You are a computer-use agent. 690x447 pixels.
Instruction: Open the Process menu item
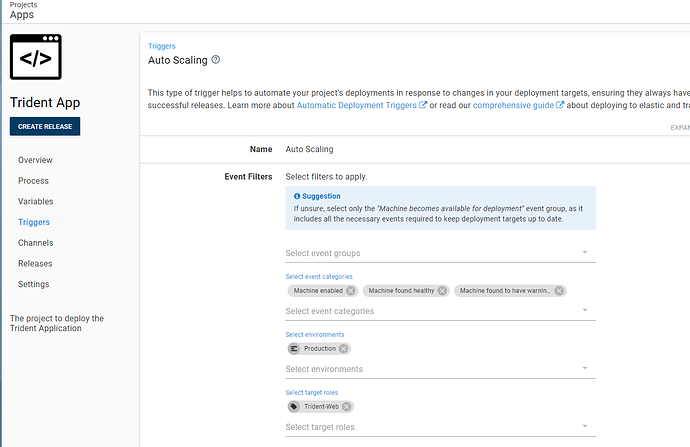33,181
